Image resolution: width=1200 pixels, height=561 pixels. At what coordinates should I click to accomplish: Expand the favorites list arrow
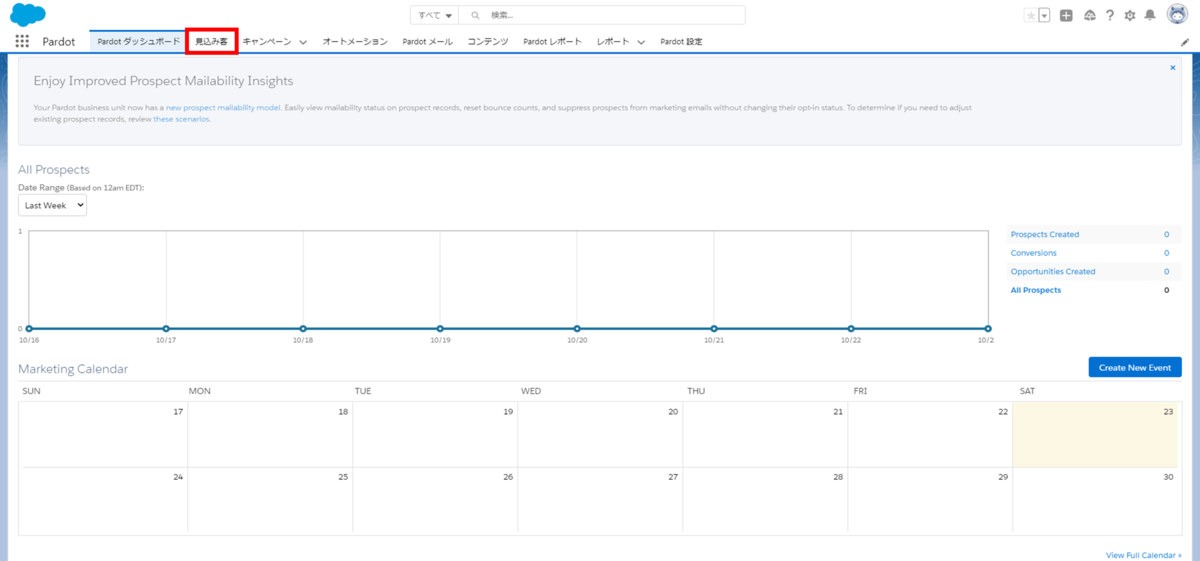(1044, 15)
